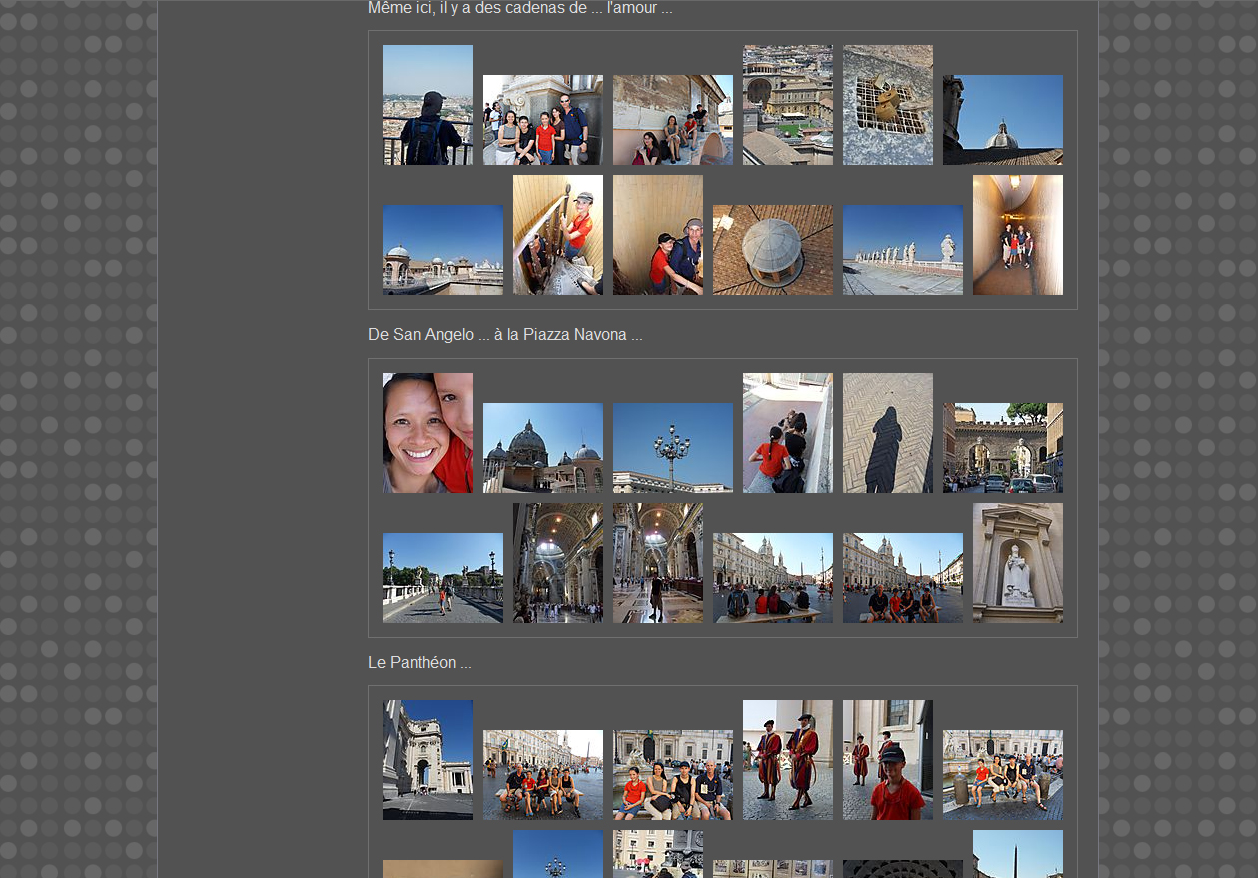
Task: Open basilica interior photo with lone walker
Action: tap(657, 563)
